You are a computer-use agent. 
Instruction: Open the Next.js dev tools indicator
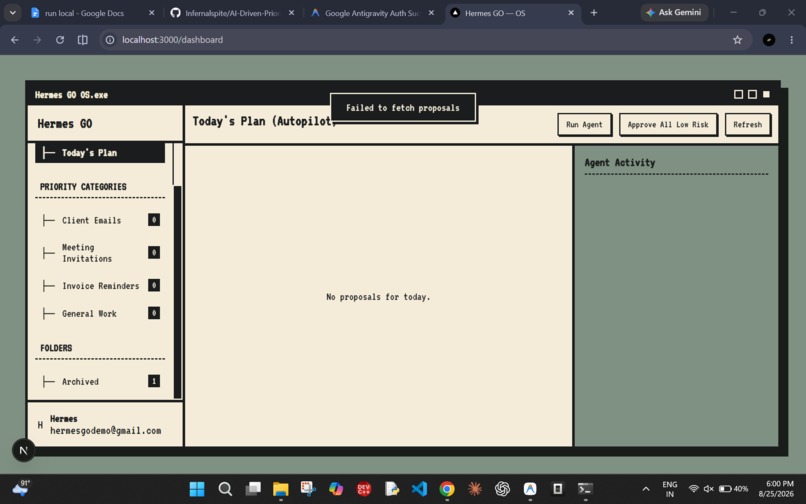pos(24,451)
